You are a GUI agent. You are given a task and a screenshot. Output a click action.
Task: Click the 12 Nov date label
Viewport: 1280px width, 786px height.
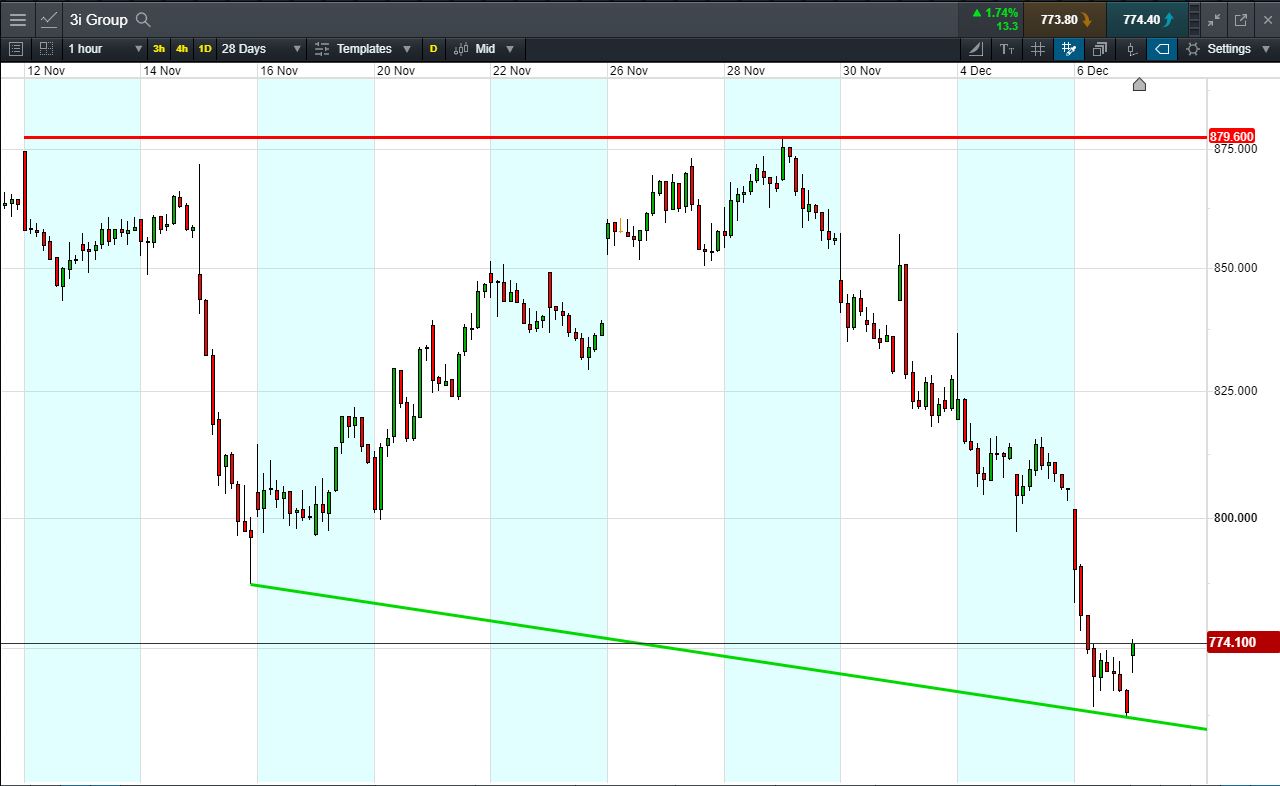(47, 71)
